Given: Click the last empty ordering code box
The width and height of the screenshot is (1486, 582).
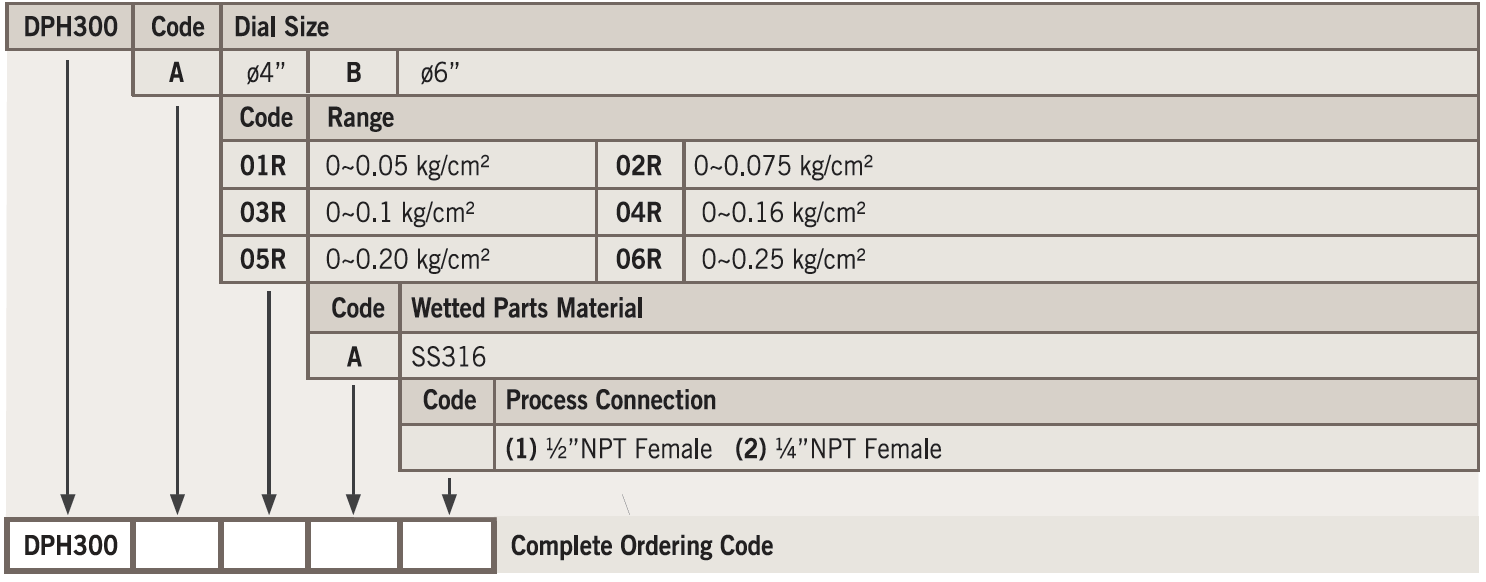Looking at the screenshot, I should (x=448, y=546).
